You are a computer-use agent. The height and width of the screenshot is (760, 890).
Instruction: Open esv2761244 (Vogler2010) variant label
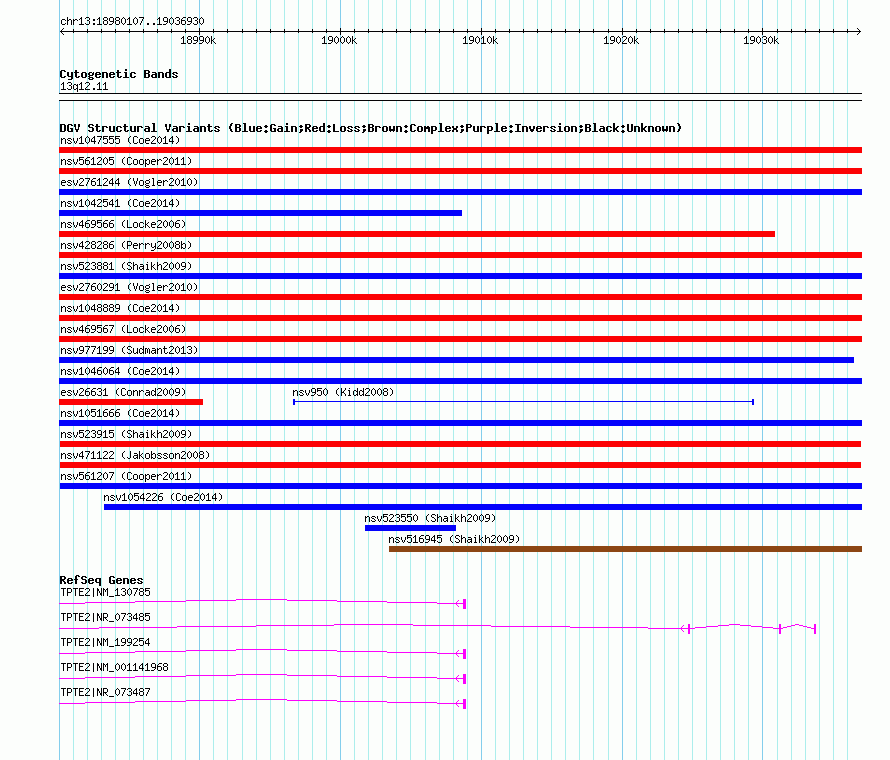(x=129, y=182)
